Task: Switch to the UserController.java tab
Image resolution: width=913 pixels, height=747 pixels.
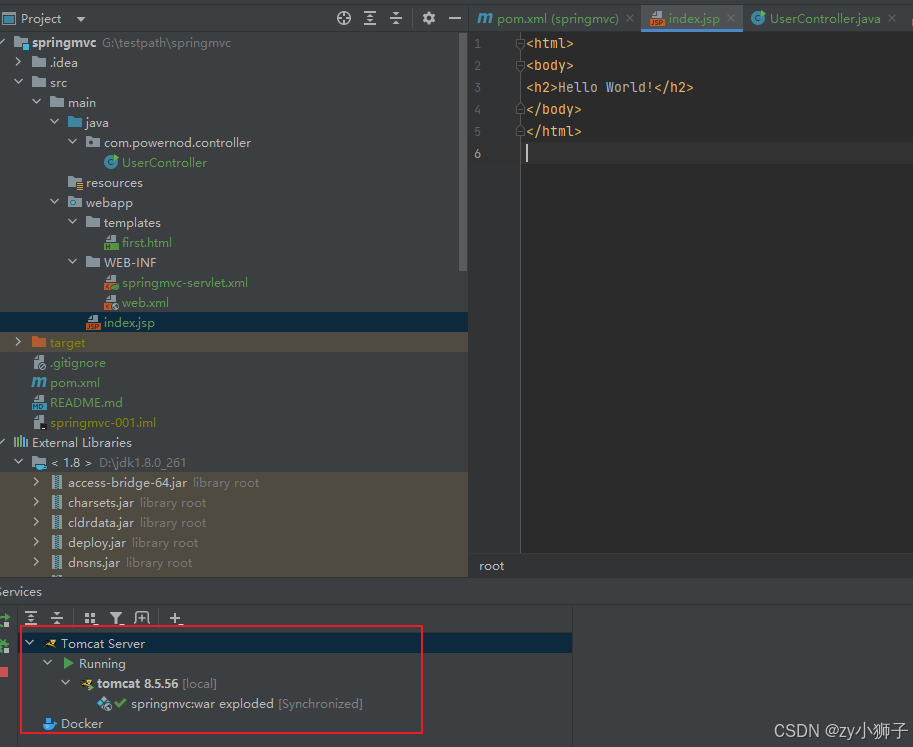Action: (825, 17)
